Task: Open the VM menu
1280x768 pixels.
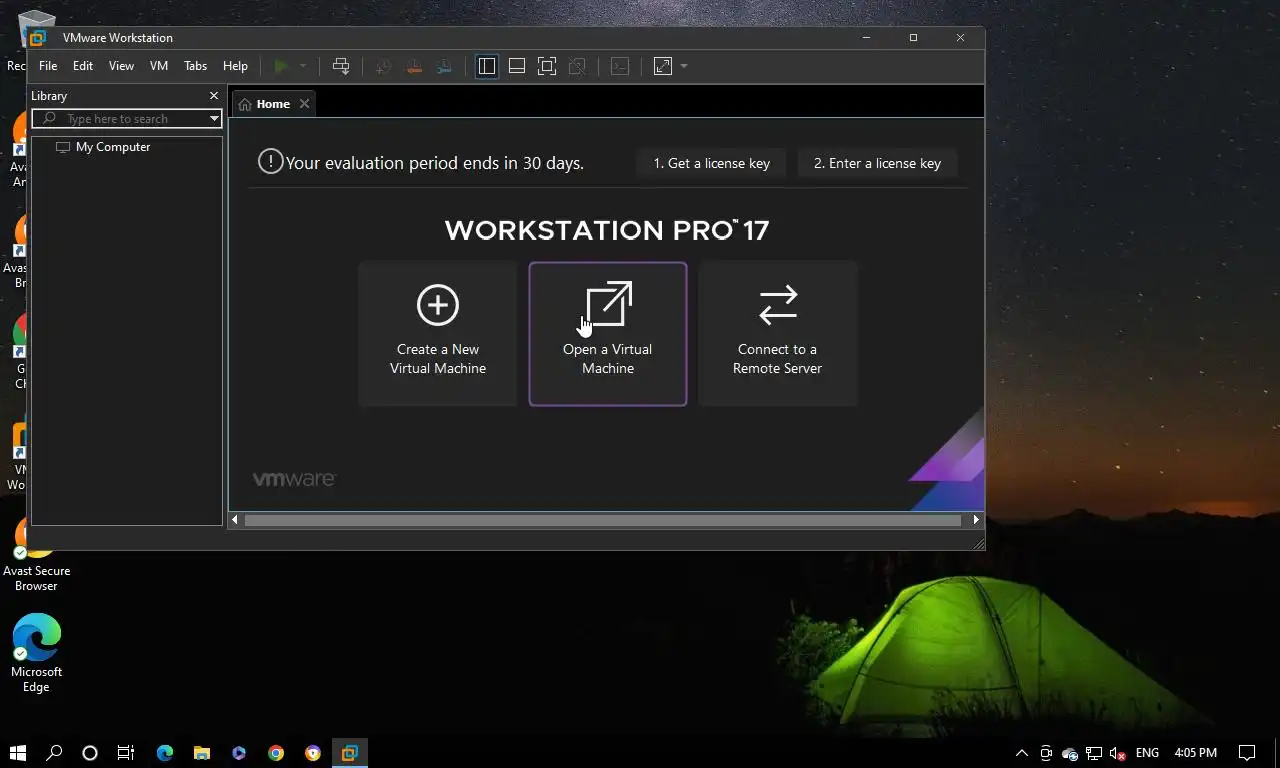Action: point(159,66)
